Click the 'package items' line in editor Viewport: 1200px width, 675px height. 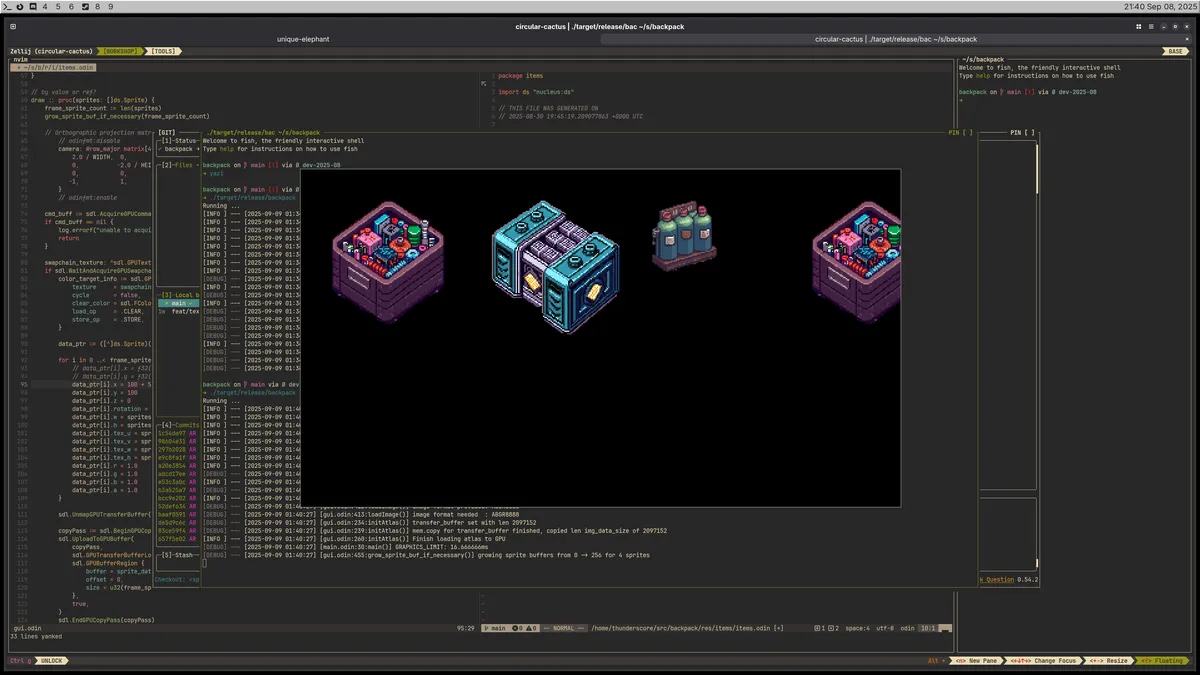click(x=521, y=75)
